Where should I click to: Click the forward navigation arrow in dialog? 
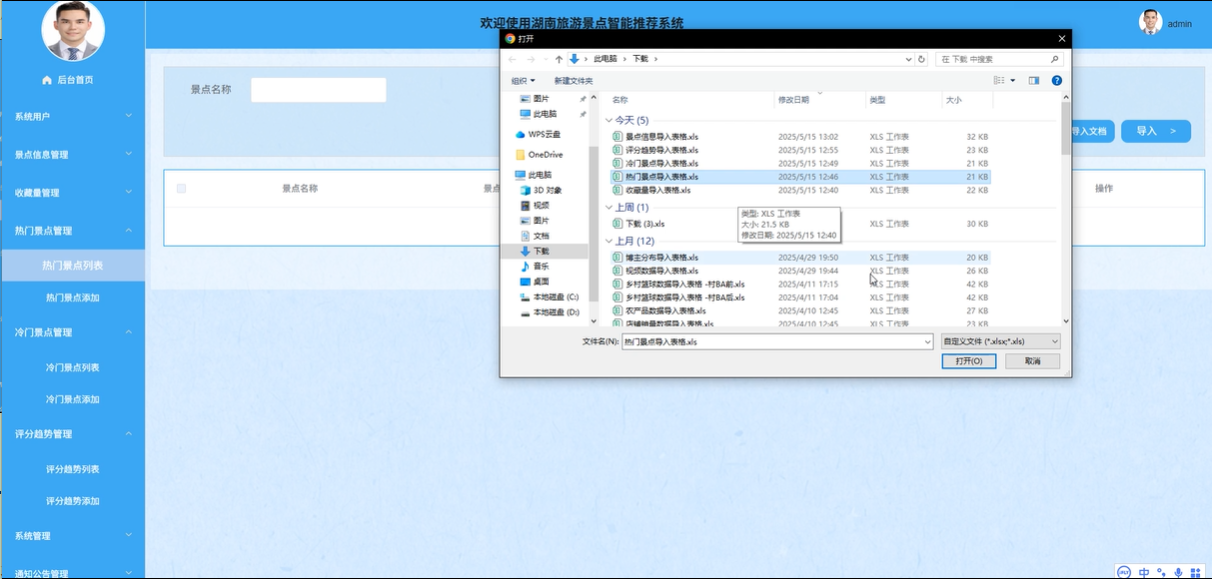click(531, 59)
